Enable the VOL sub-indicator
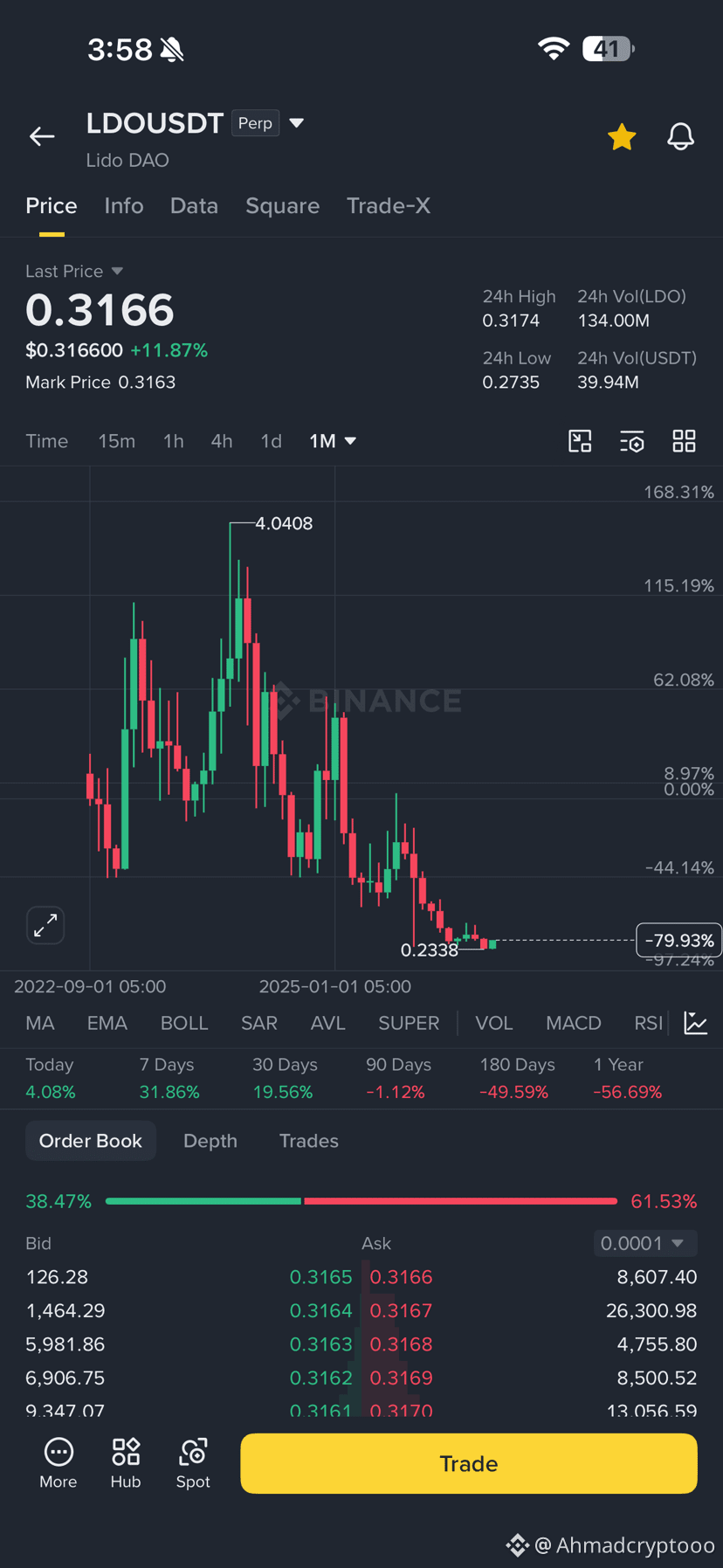The image size is (723, 1568). pyautogui.click(x=494, y=1023)
